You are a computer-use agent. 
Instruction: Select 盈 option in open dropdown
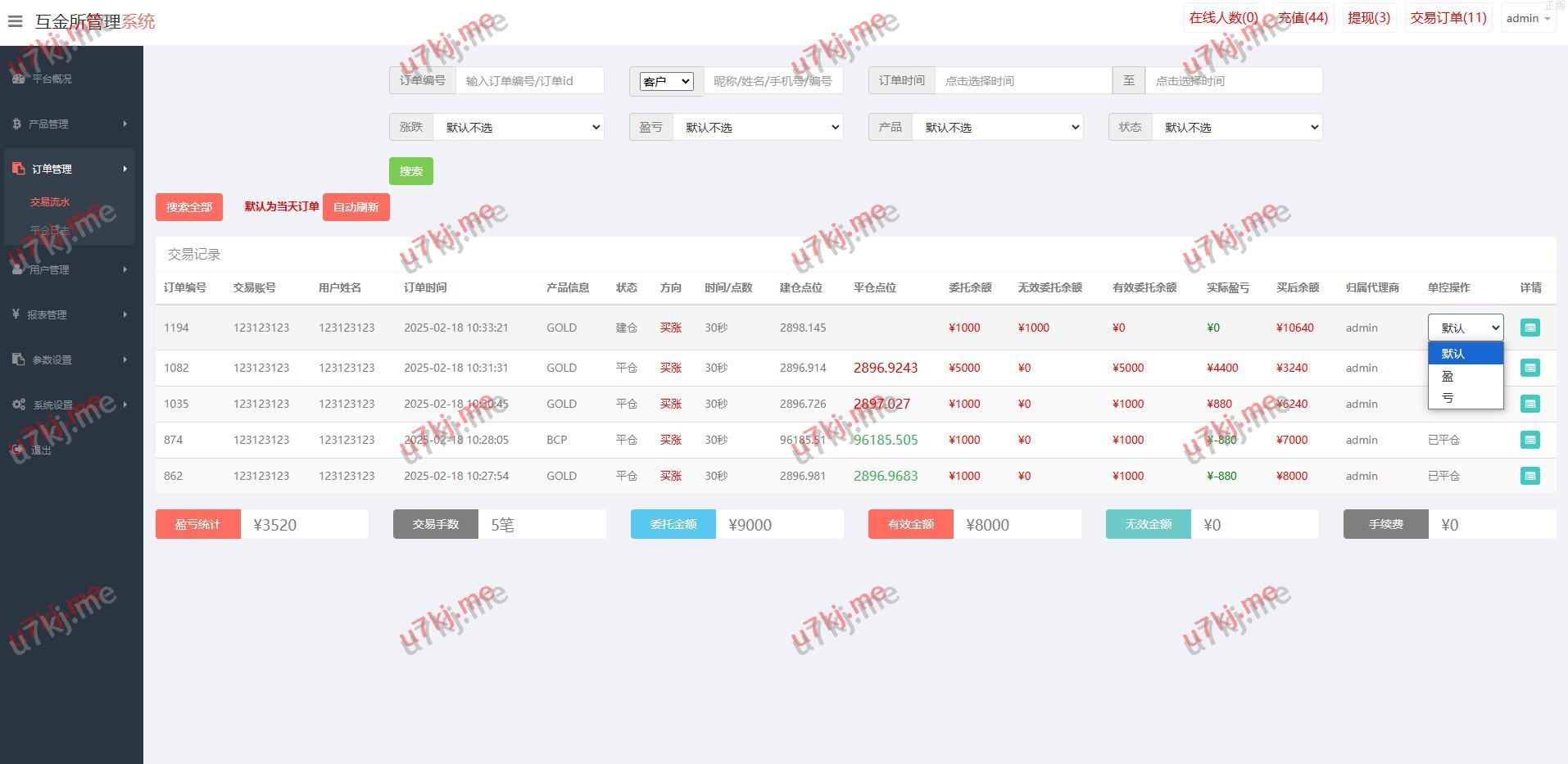tap(1448, 377)
